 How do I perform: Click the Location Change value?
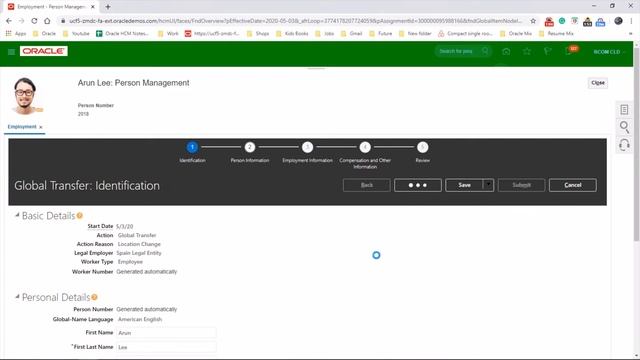tap(139, 244)
